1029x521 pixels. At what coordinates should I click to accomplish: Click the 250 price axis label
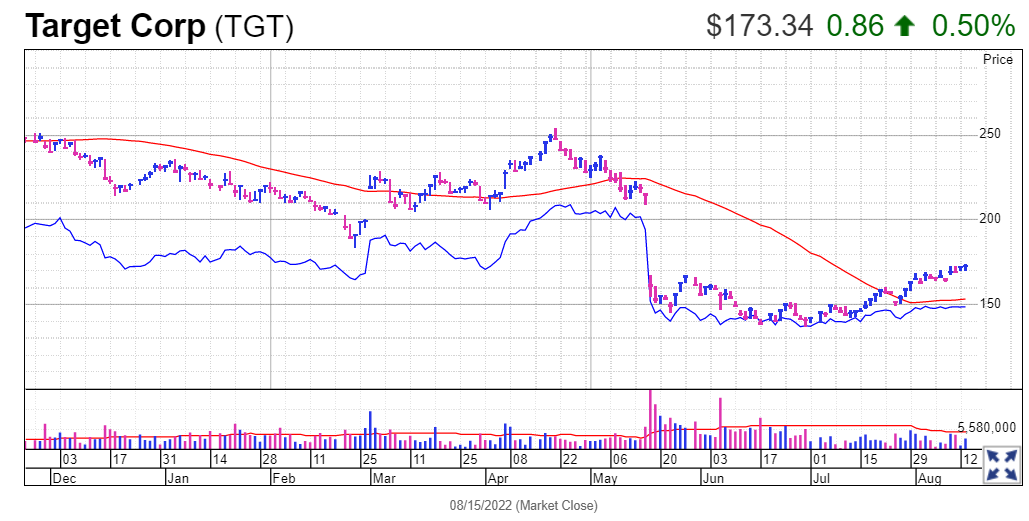tap(990, 135)
